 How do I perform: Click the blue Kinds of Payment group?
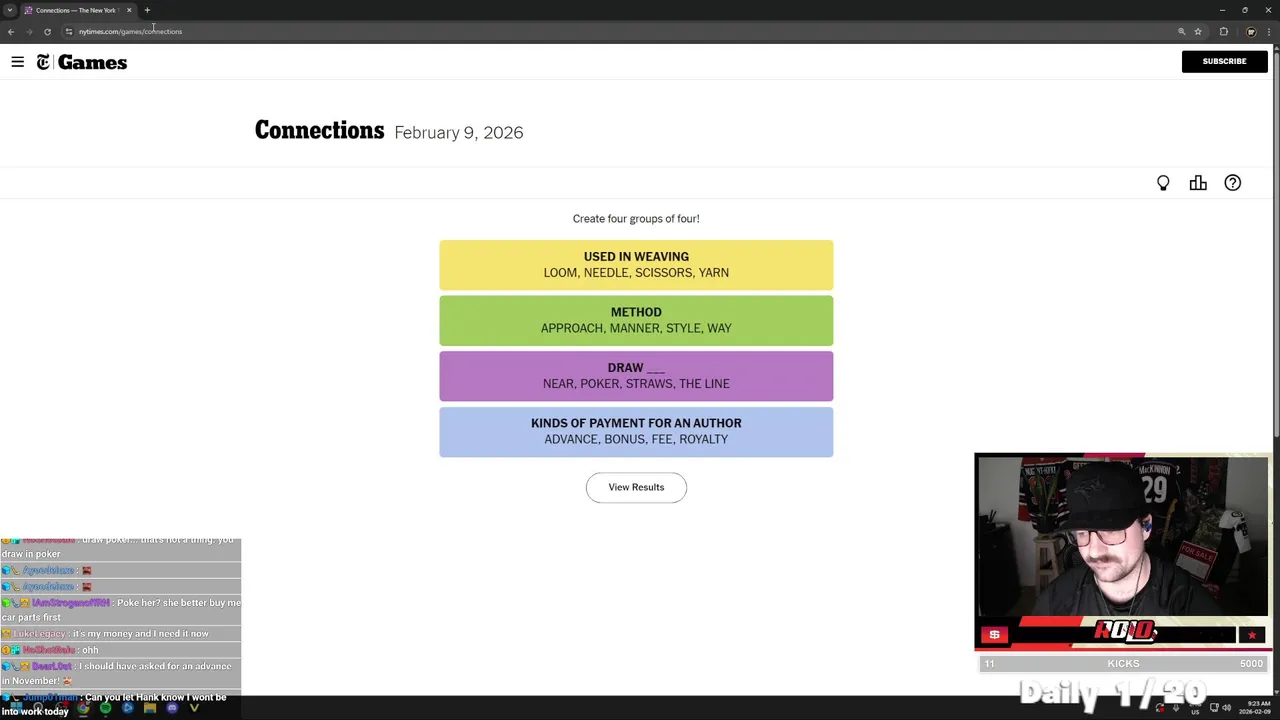(x=636, y=431)
